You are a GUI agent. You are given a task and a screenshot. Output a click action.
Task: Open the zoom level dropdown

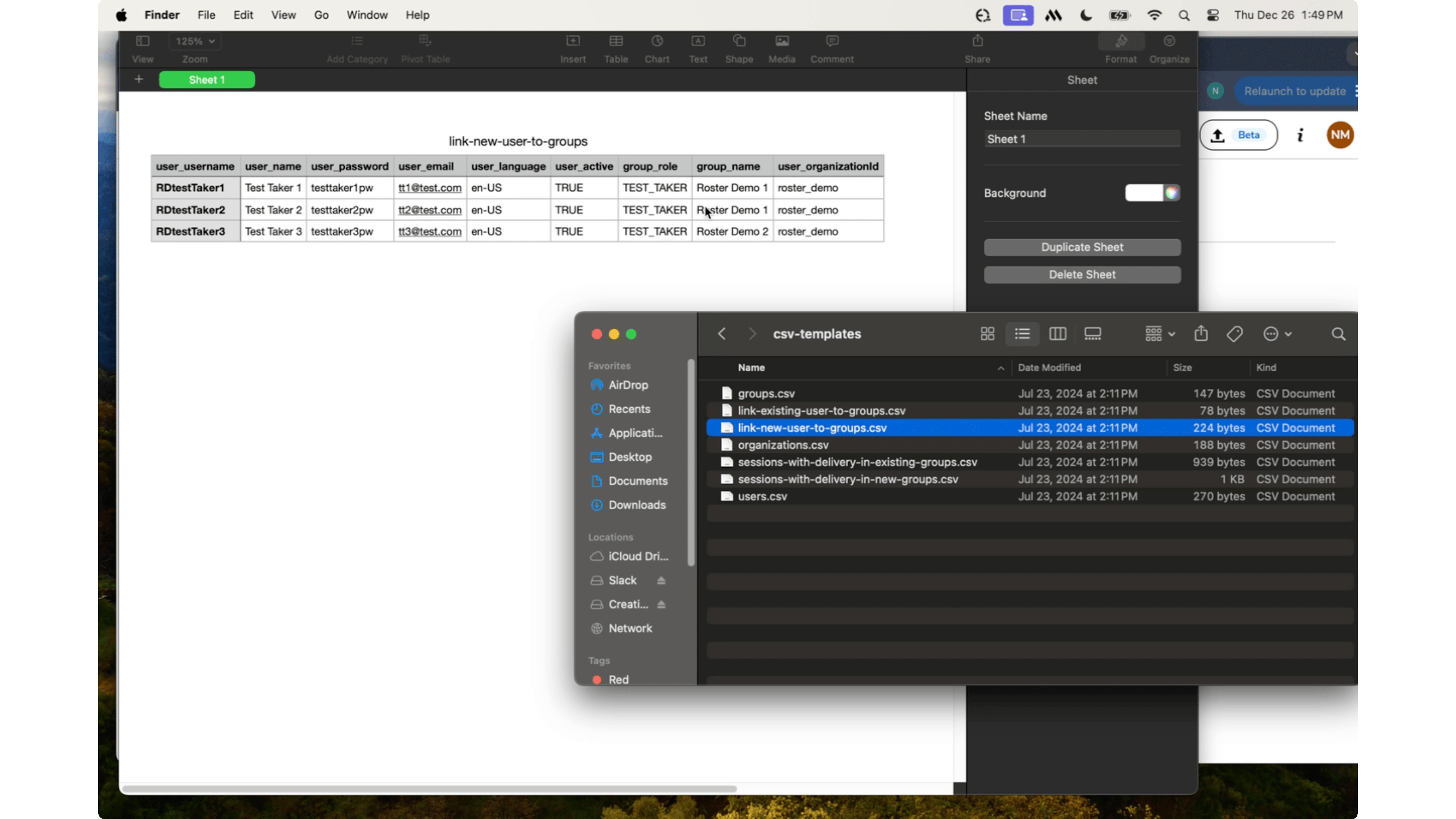(195, 41)
